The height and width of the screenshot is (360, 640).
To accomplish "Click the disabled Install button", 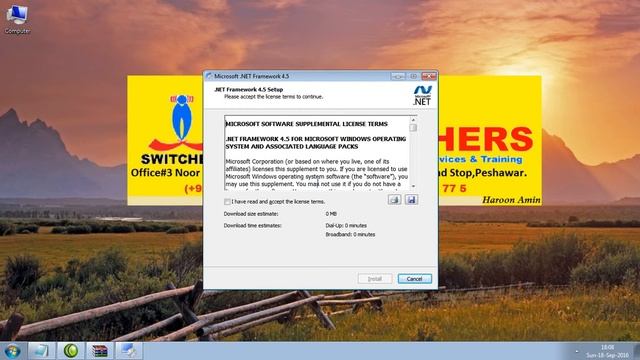I will 375,279.
